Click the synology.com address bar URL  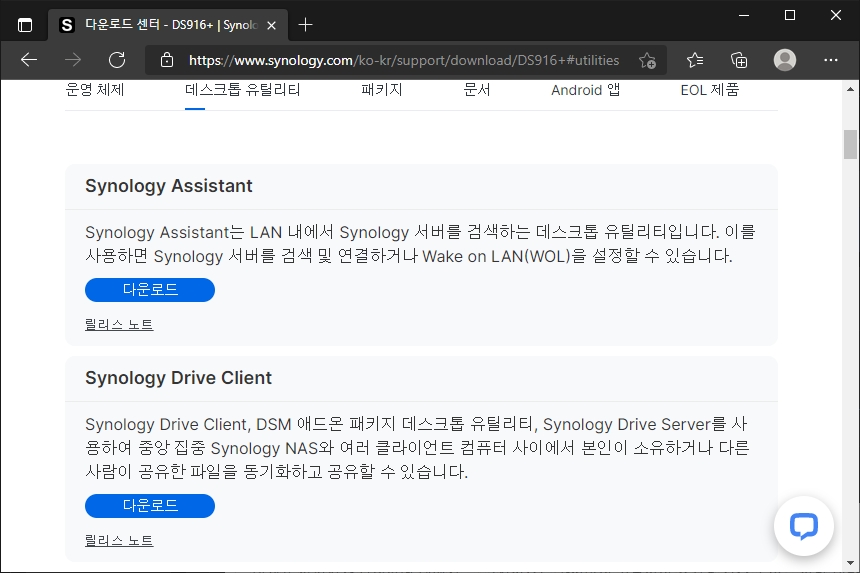404,60
